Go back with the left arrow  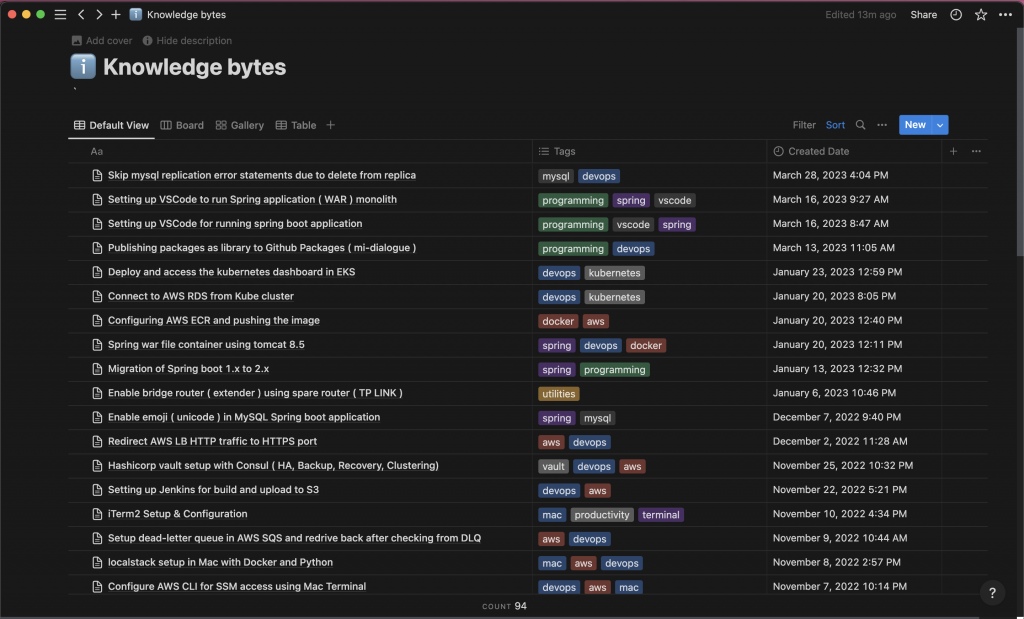tap(81, 14)
